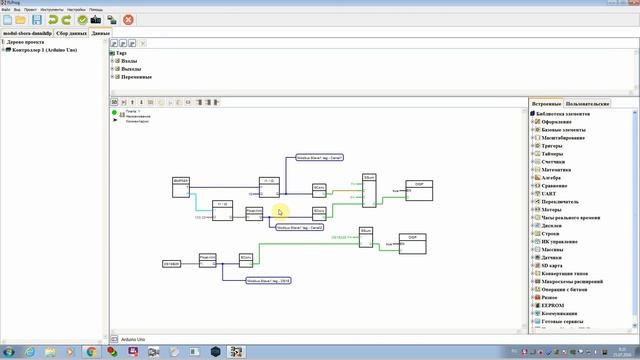Click the Алгебра category icon
This screenshot has height=360, width=640.
pos(538,178)
